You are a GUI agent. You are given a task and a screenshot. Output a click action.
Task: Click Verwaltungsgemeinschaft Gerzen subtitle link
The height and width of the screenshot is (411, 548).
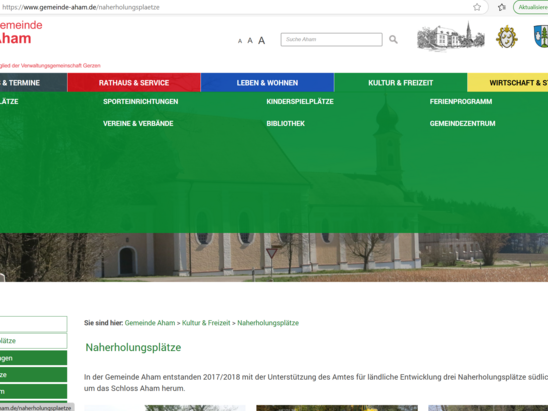[50, 65]
